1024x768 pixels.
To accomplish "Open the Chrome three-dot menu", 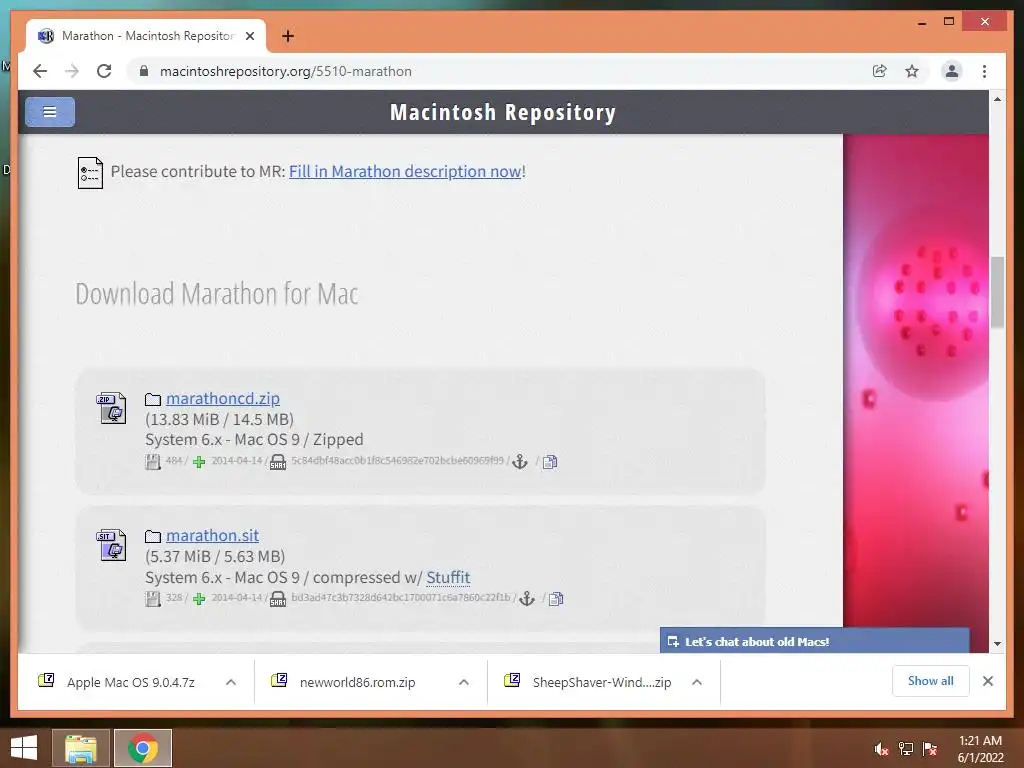I will 984,71.
